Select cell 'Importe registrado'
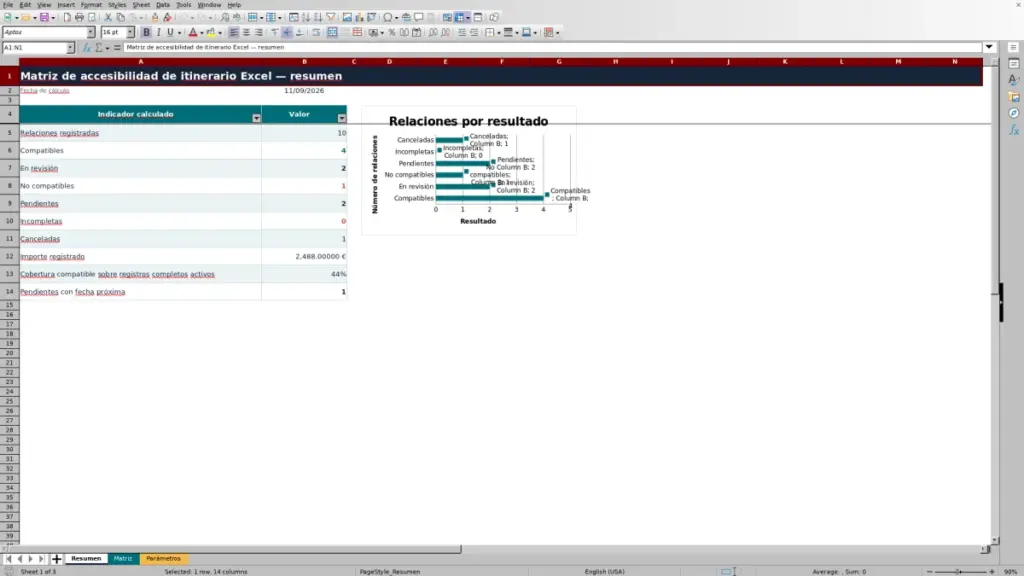This screenshot has width=1024, height=576. coord(140,257)
